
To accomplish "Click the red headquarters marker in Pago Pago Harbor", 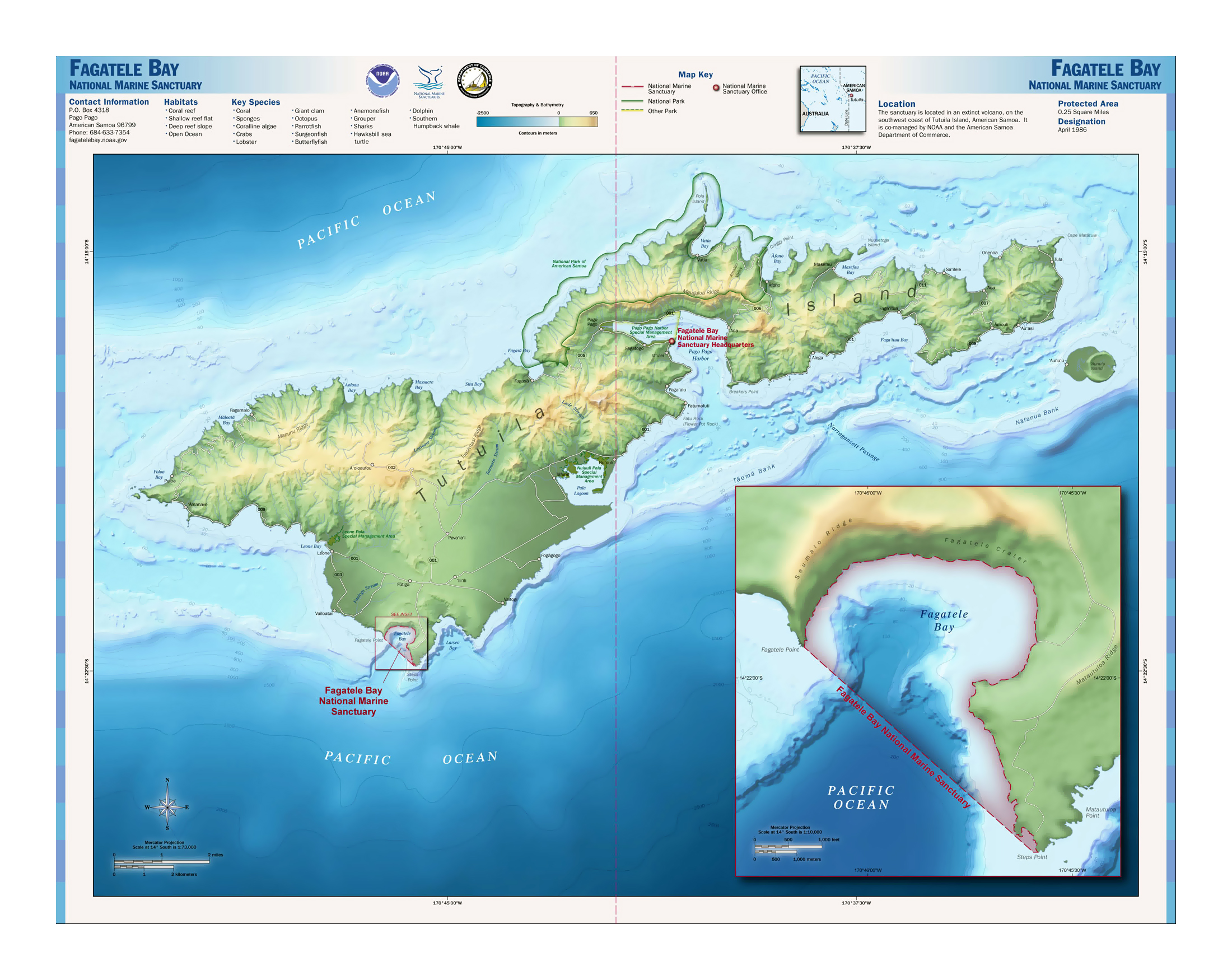I will pos(671,341).
